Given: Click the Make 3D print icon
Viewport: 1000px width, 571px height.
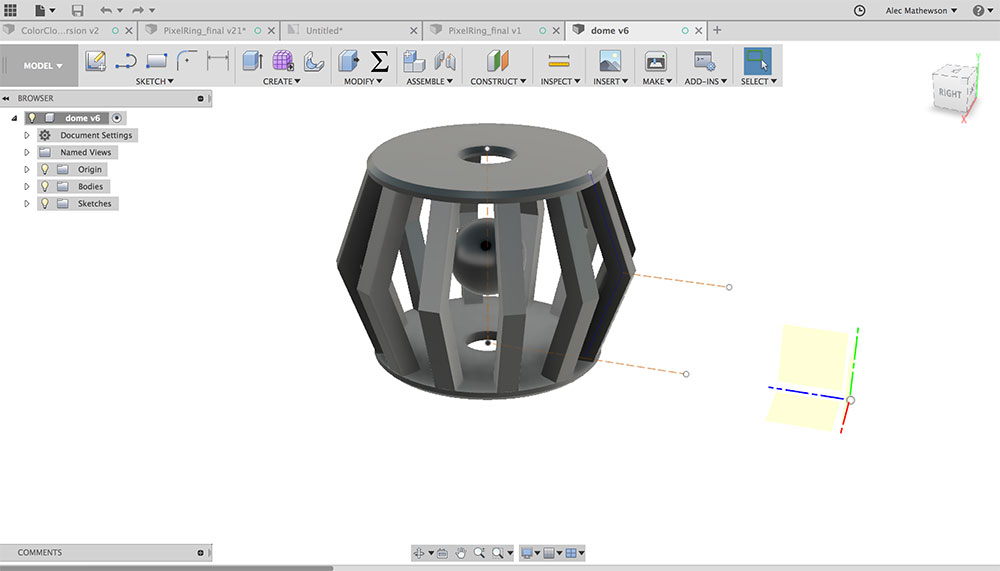Looking at the screenshot, I should click(x=656, y=61).
